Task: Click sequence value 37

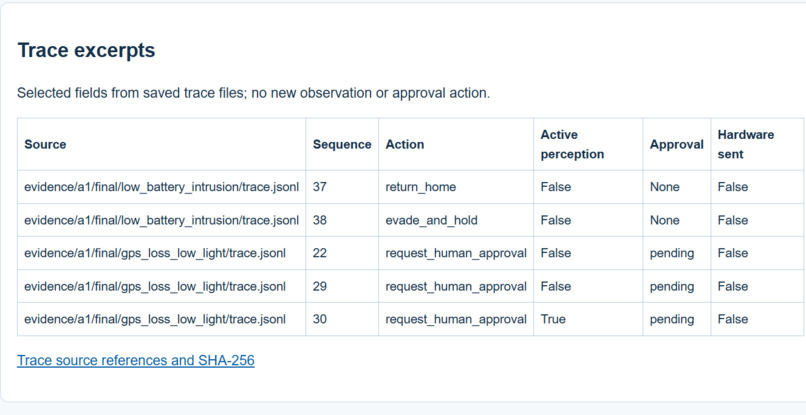Action: pos(320,187)
